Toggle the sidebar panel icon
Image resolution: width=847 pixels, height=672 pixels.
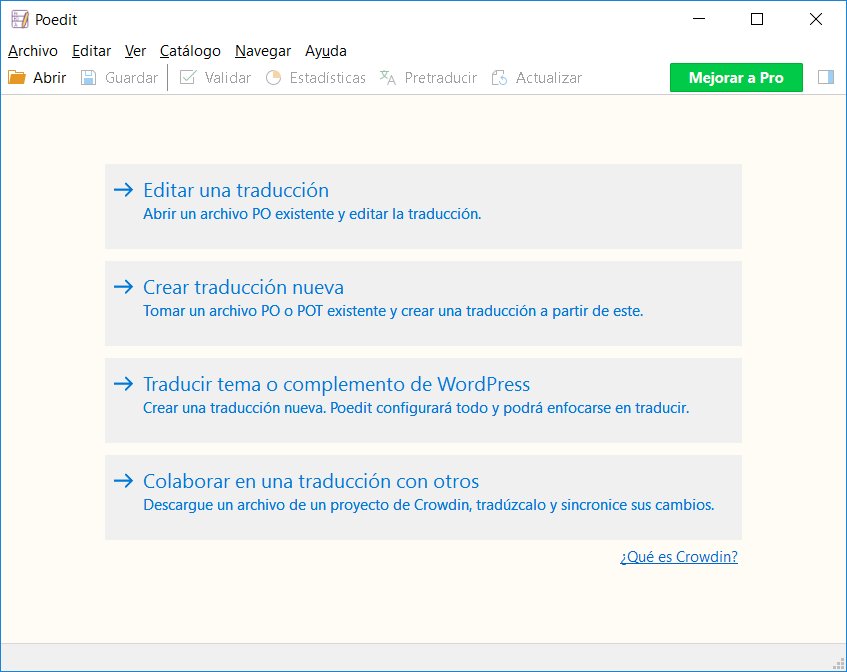(826, 77)
